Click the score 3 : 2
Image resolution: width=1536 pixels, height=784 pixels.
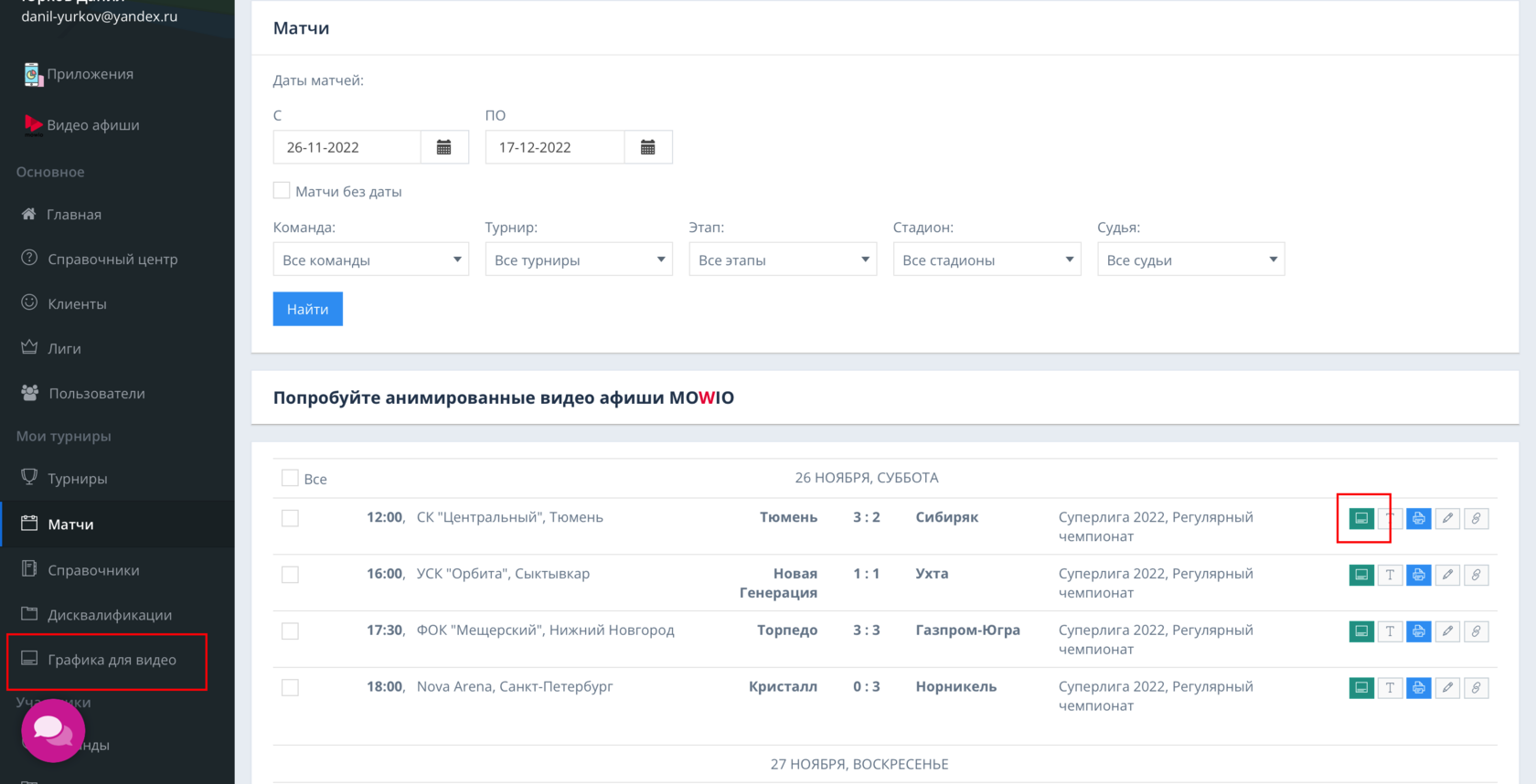867,517
